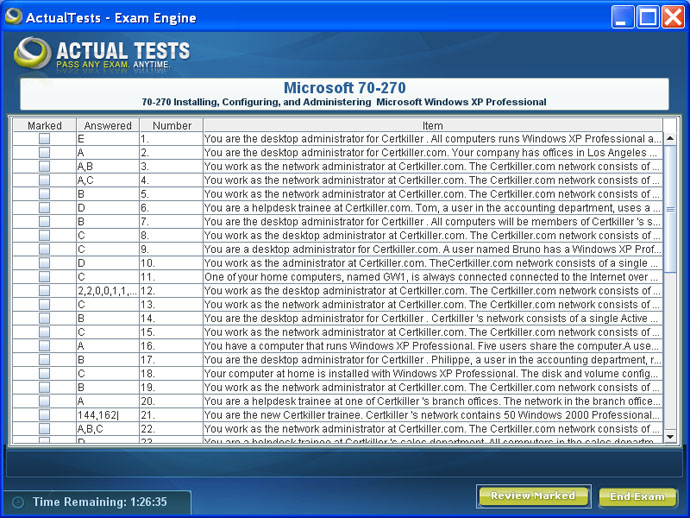The height and width of the screenshot is (518, 690).
Task: Mark question 11 for review
Action: click(44, 277)
